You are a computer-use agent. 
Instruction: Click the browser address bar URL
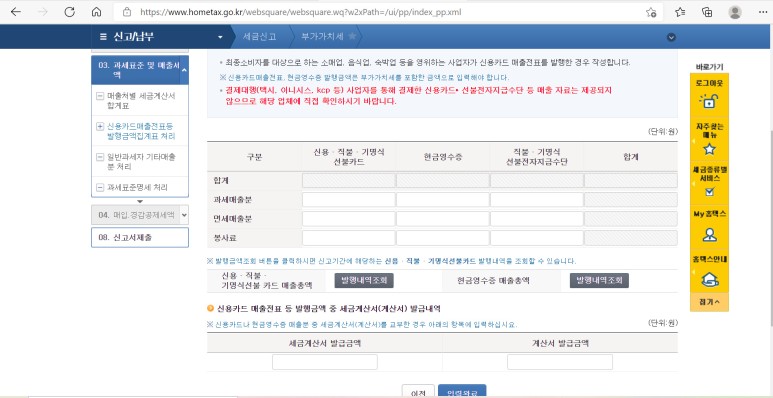pos(301,12)
